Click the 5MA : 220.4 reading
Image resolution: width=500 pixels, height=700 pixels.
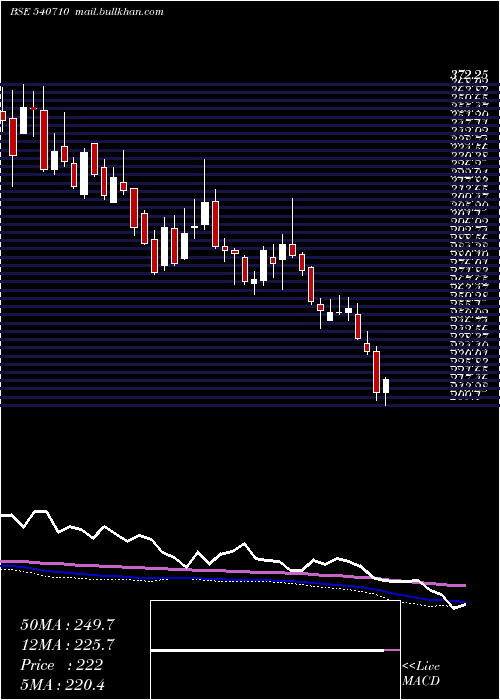click(x=62, y=684)
